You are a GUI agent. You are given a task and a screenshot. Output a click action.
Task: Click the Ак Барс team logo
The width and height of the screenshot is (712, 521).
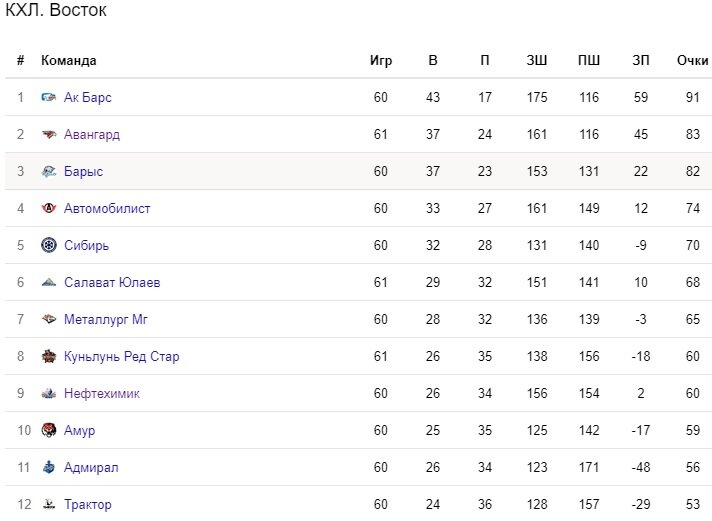(49, 97)
